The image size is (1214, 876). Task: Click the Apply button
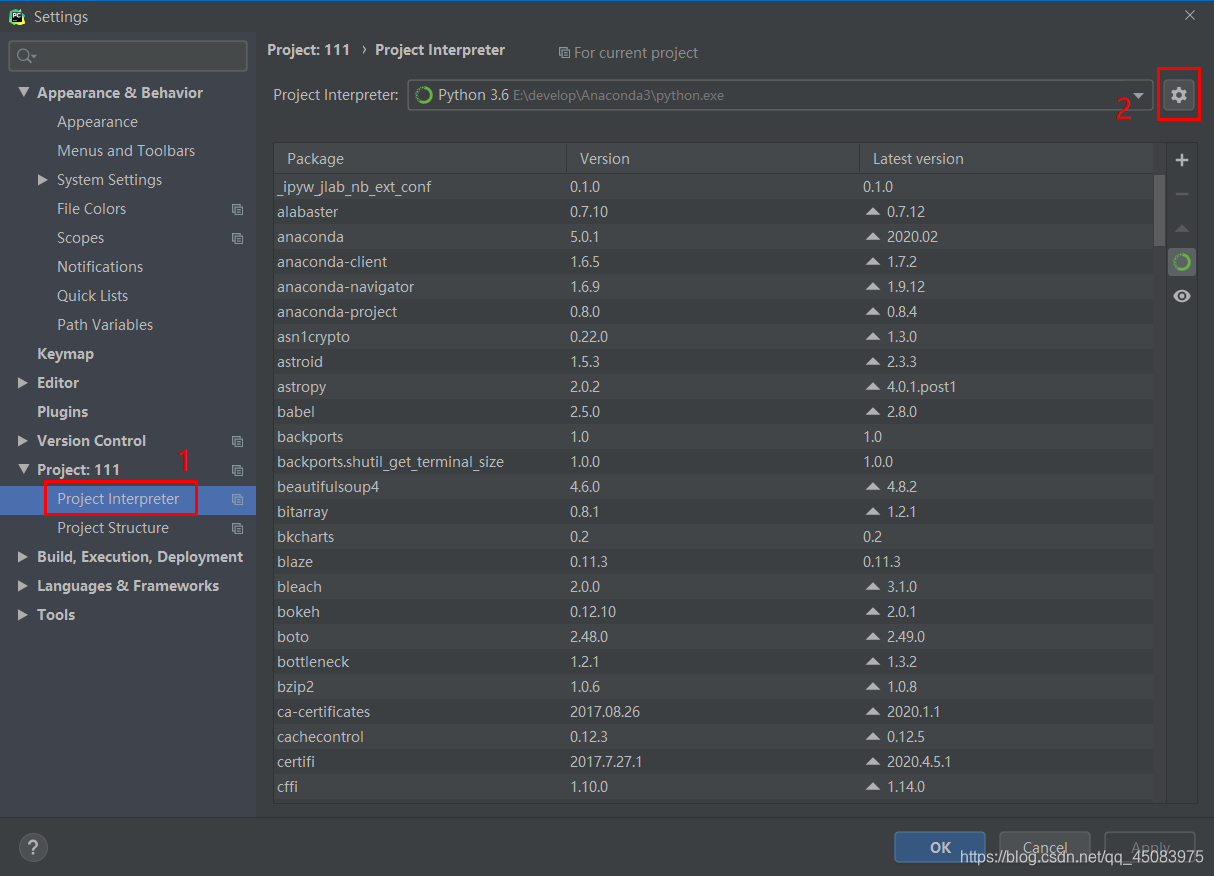[x=1150, y=847]
